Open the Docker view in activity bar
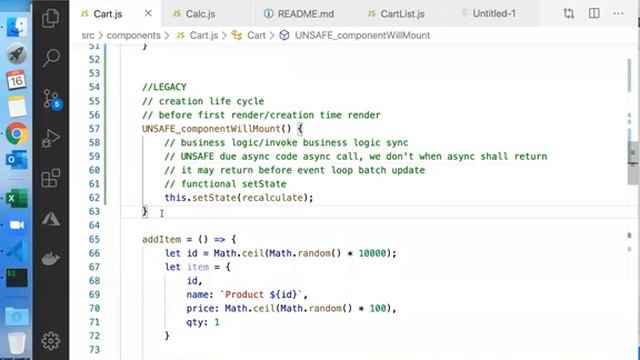Image resolution: width=640 pixels, height=360 pixels. click(51, 258)
